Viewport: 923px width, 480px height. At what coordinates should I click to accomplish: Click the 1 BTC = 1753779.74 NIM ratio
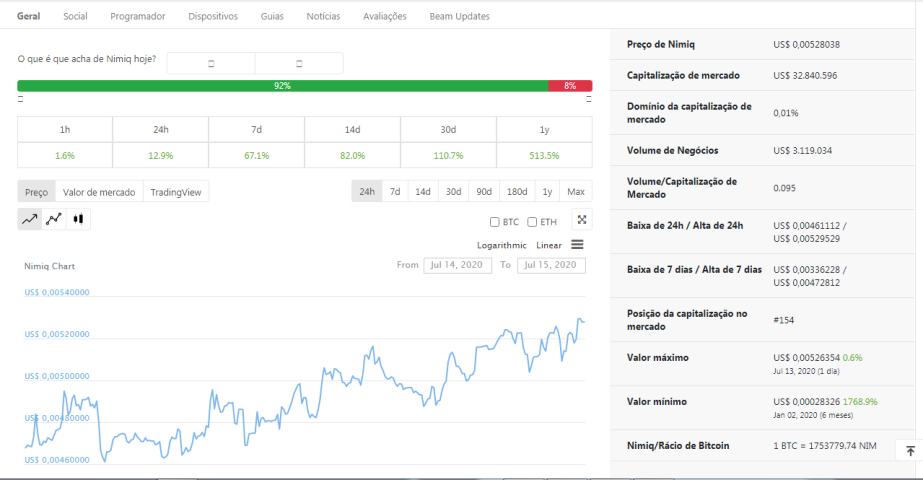[825, 446]
